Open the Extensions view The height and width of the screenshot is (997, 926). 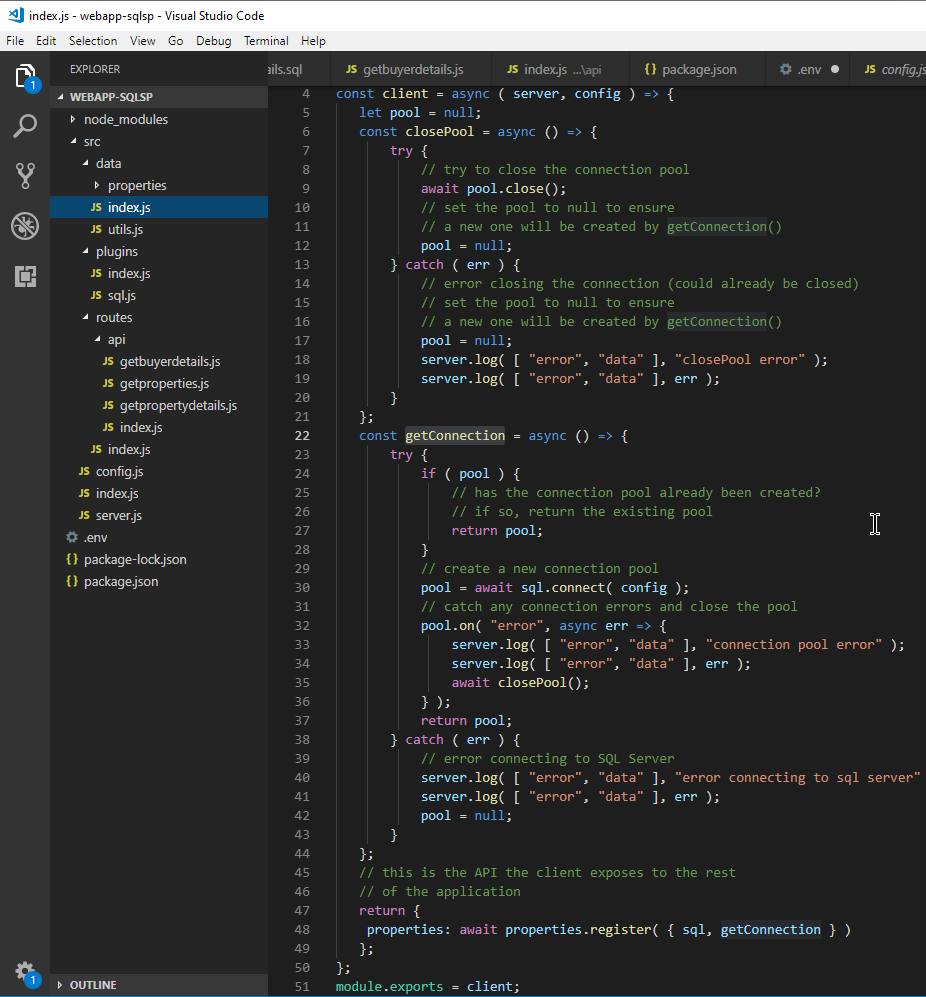coord(24,276)
